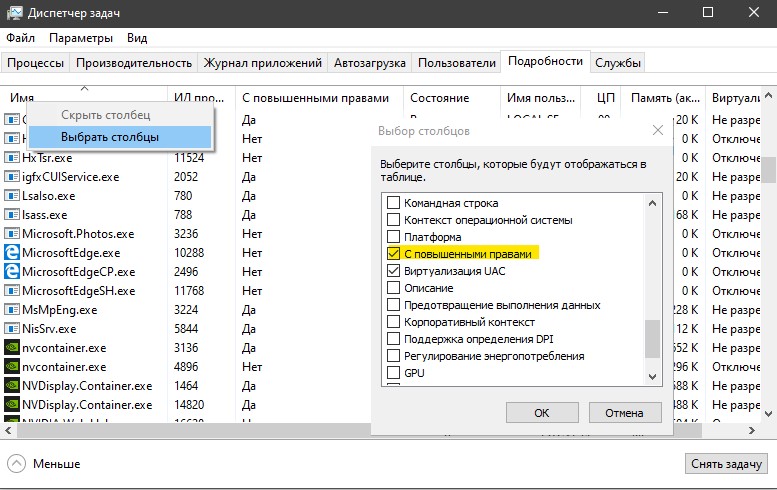Click NVDisplay.Container.exe icon with PID 1464
Viewport: 777px width, 490px height.
(11, 385)
